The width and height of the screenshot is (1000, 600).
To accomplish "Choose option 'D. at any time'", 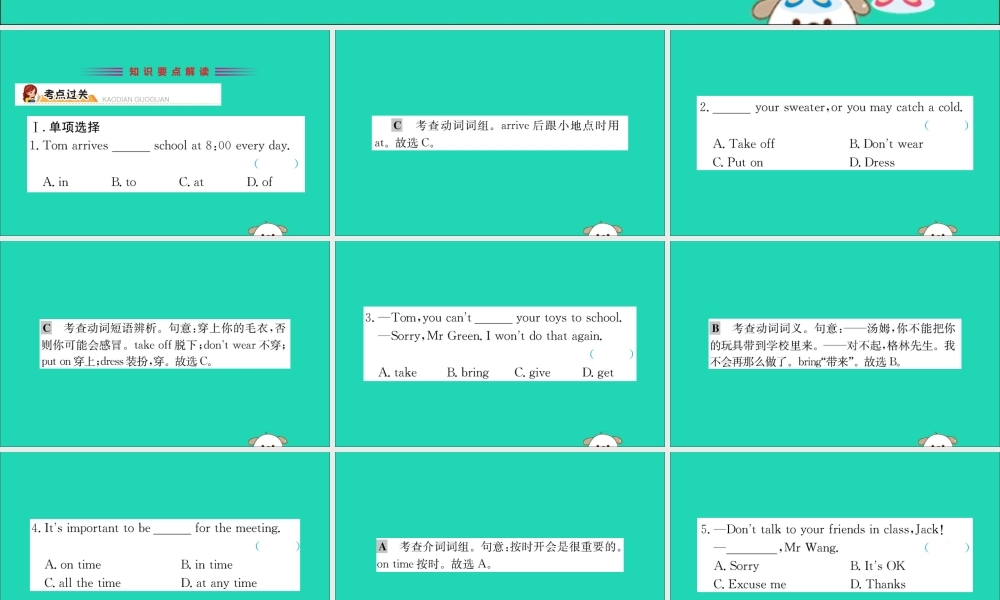I will point(219,583).
